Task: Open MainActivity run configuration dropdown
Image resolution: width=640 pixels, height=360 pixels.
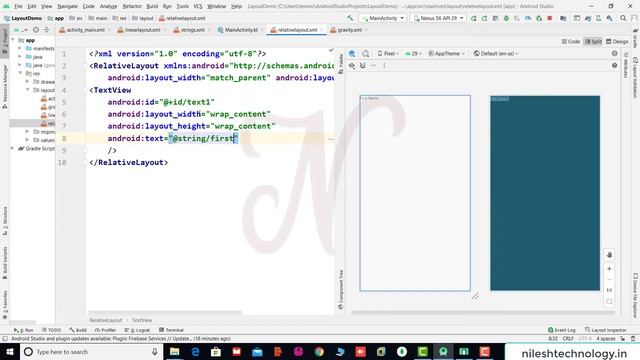Action: [x=382, y=18]
